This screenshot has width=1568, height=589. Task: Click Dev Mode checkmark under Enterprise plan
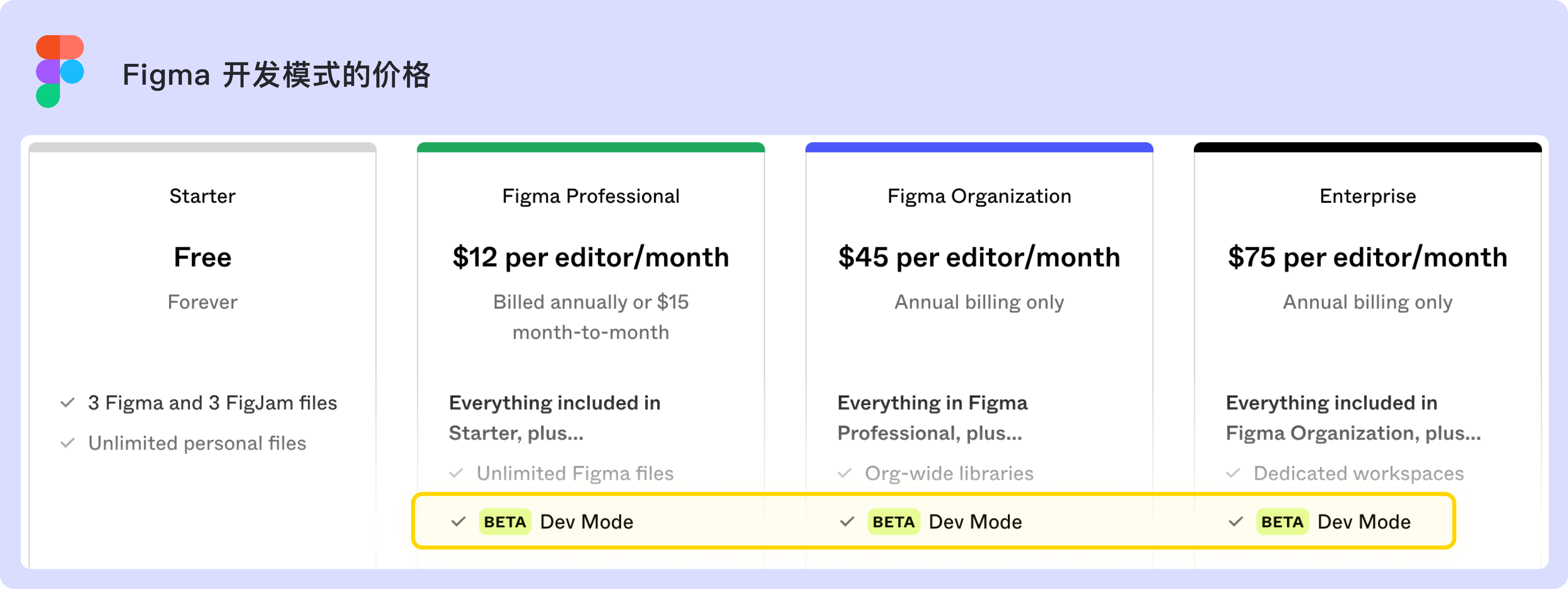[x=1235, y=522]
